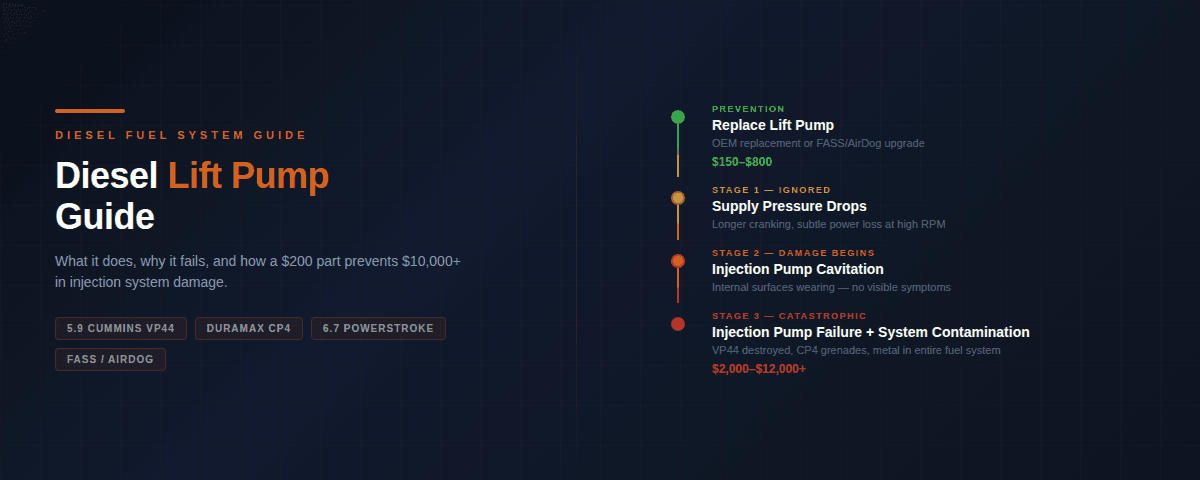This screenshot has width=1200, height=480.
Task: Click the red Stage 3 timeline dot
Action: click(x=678, y=323)
